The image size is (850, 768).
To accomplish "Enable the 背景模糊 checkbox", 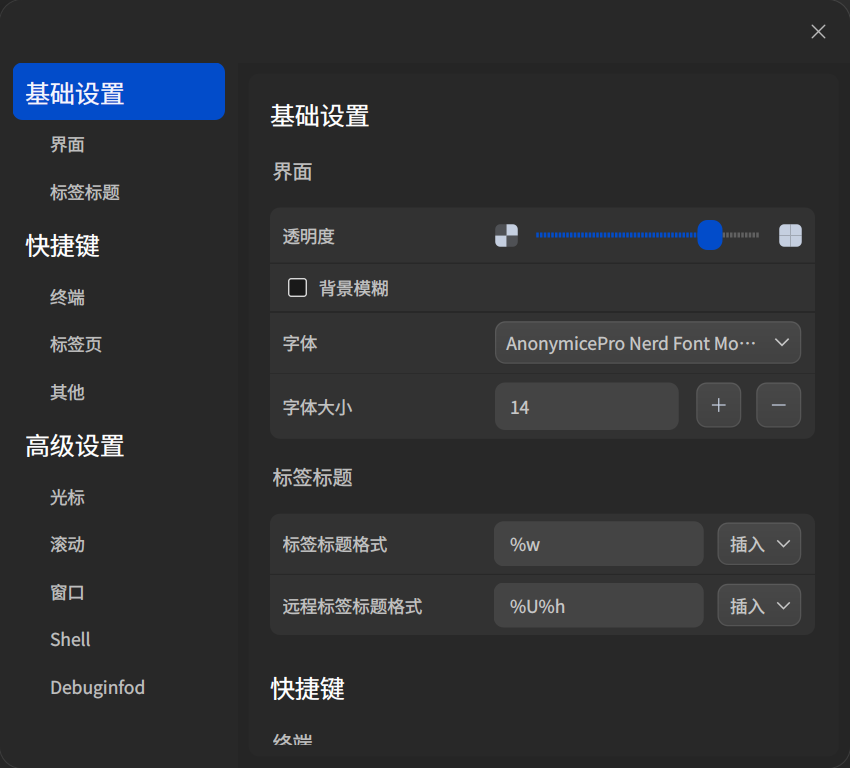I will point(297,288).
